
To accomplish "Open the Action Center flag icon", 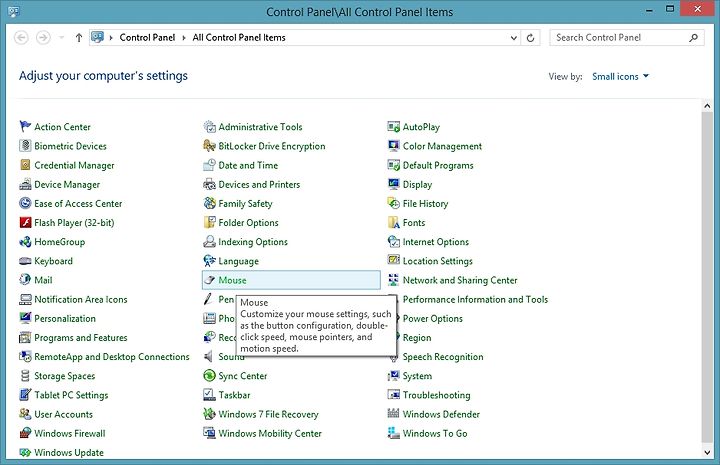I will click(25, 126).
